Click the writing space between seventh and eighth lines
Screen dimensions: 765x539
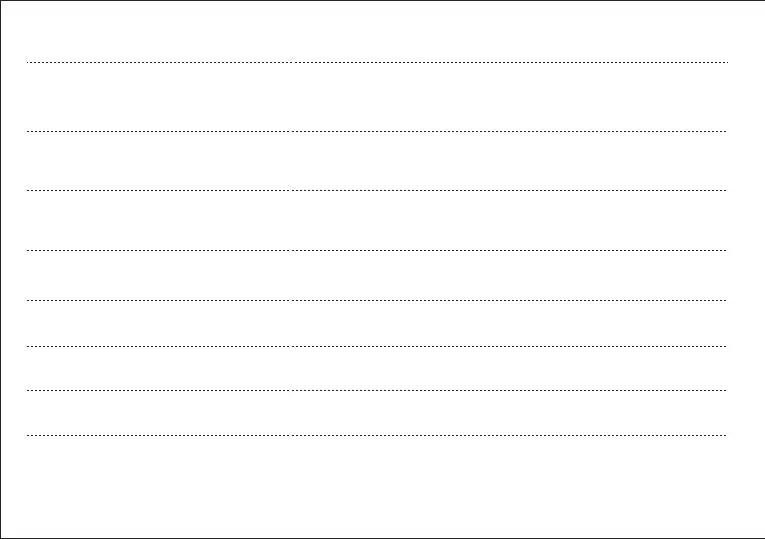[377, 413]
